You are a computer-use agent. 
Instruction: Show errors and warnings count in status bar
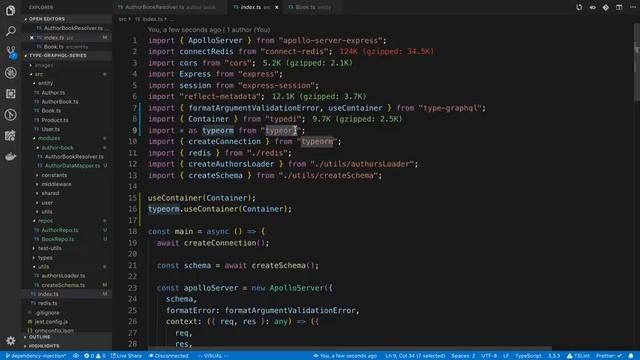pos(94,356)
